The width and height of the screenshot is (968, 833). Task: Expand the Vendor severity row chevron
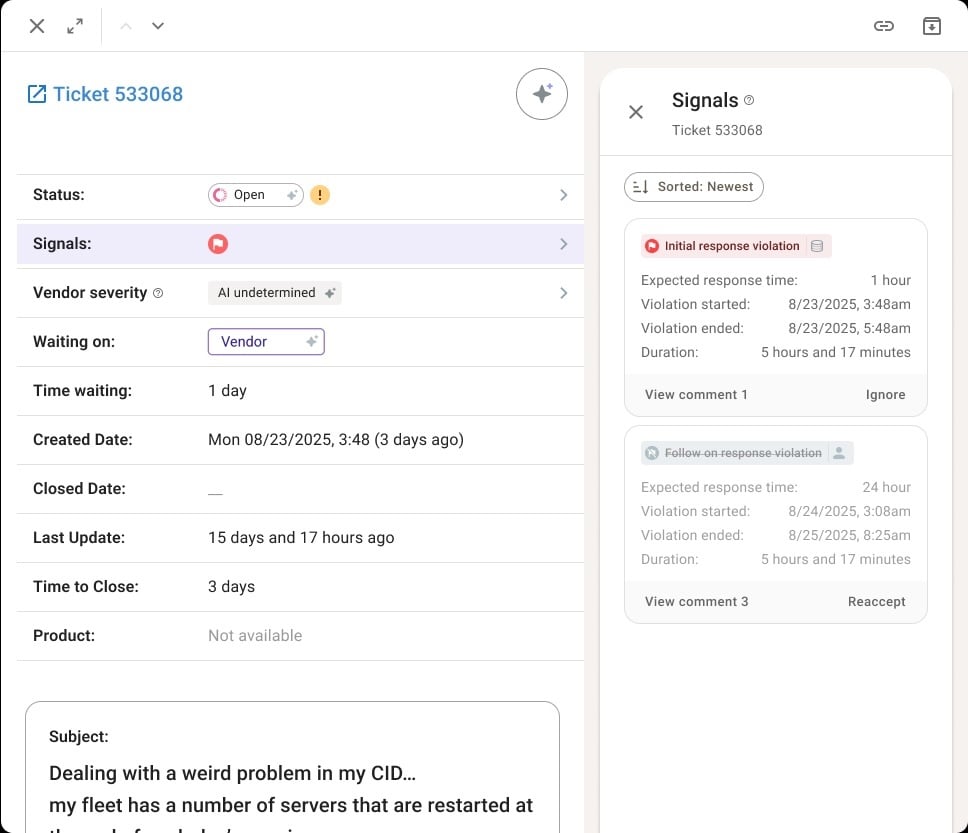pos(563,293)
